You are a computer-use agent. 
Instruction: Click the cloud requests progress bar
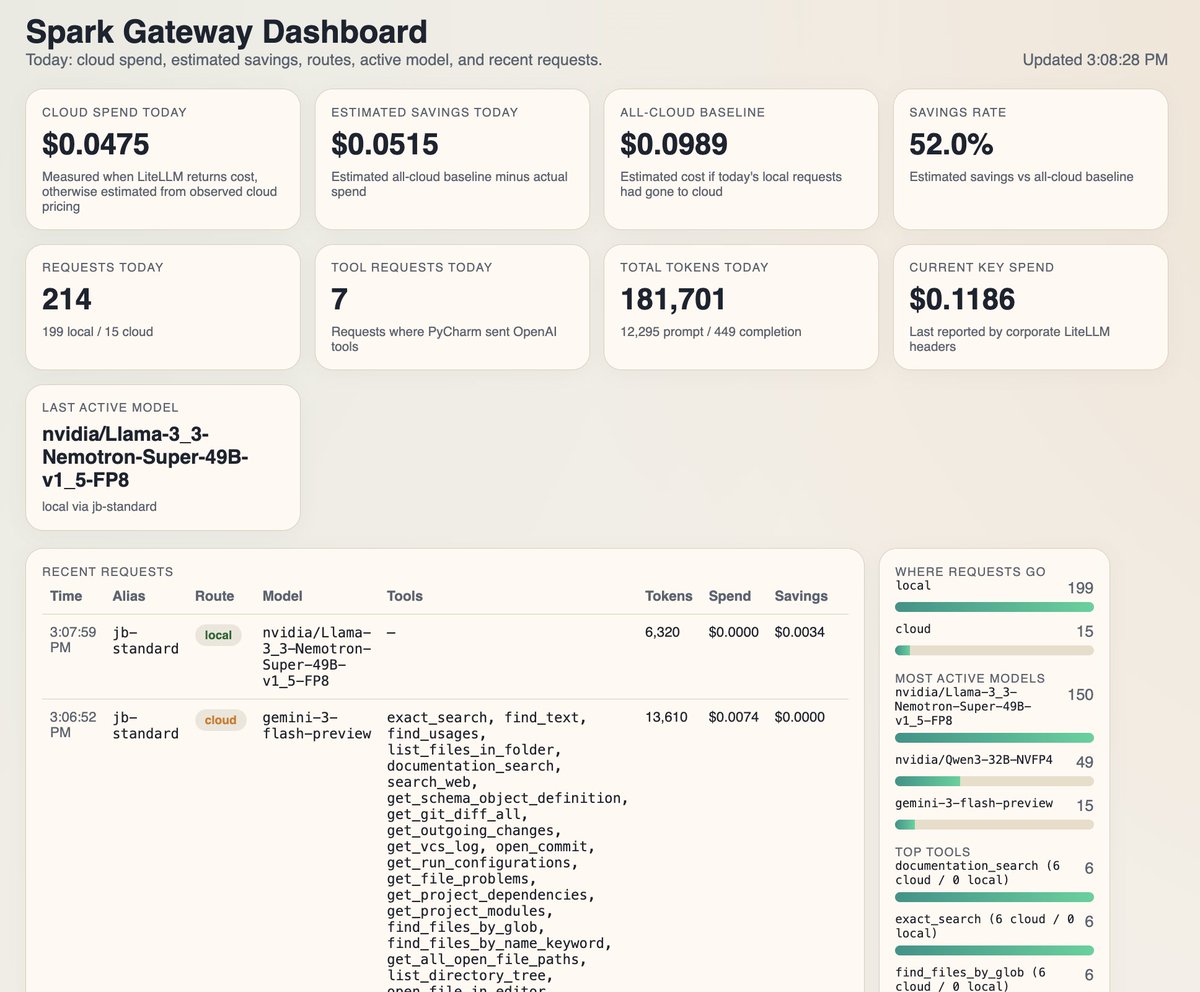(x=994, y=651)
